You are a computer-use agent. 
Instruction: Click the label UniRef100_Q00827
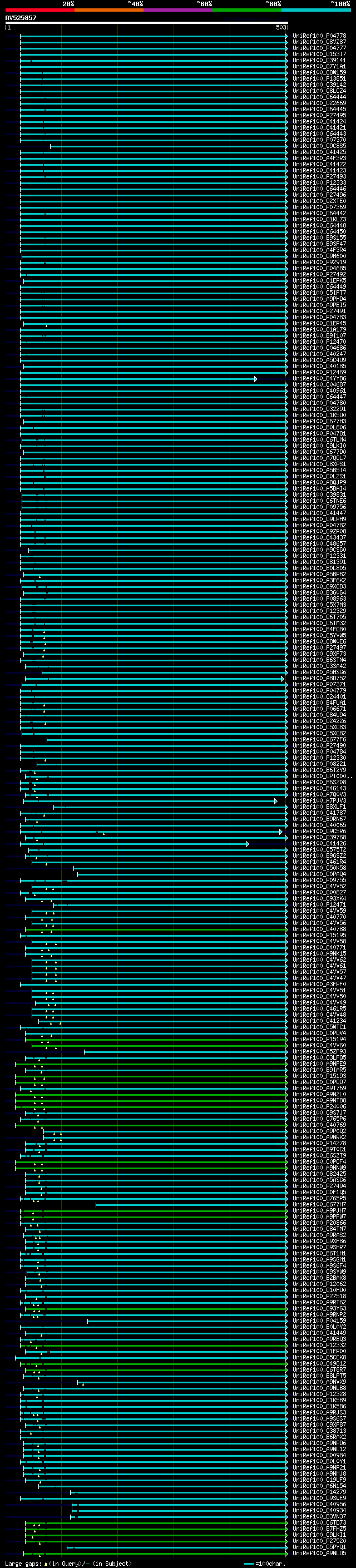coord(319,892)
